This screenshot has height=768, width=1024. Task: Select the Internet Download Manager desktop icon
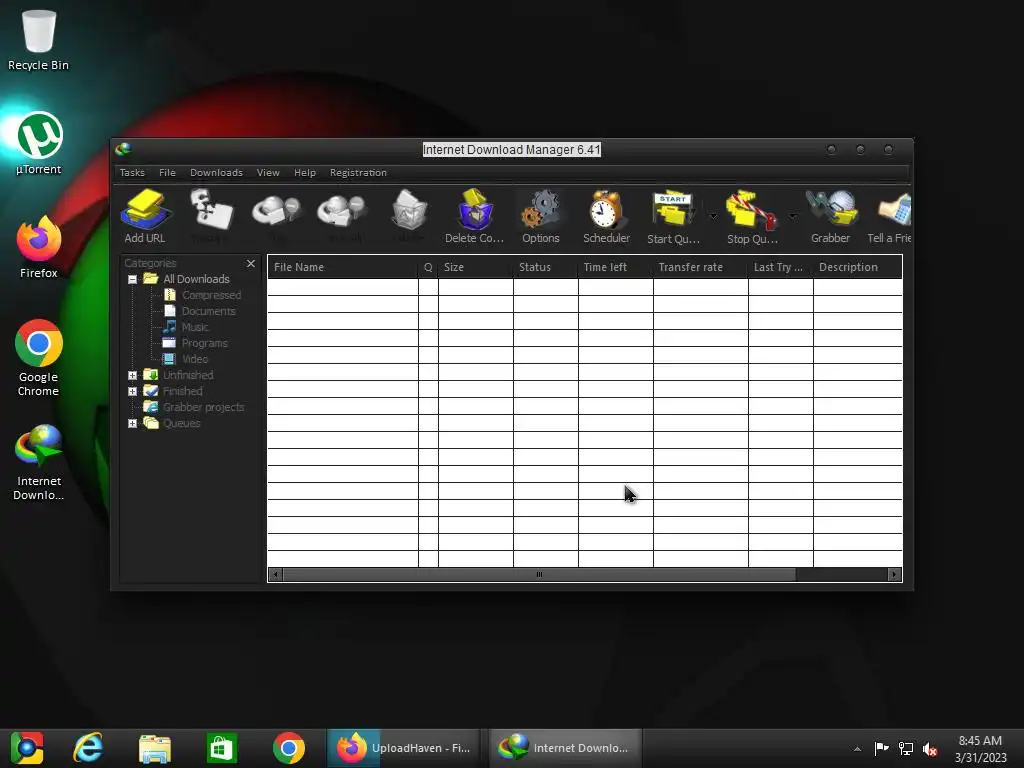[39, 462]
